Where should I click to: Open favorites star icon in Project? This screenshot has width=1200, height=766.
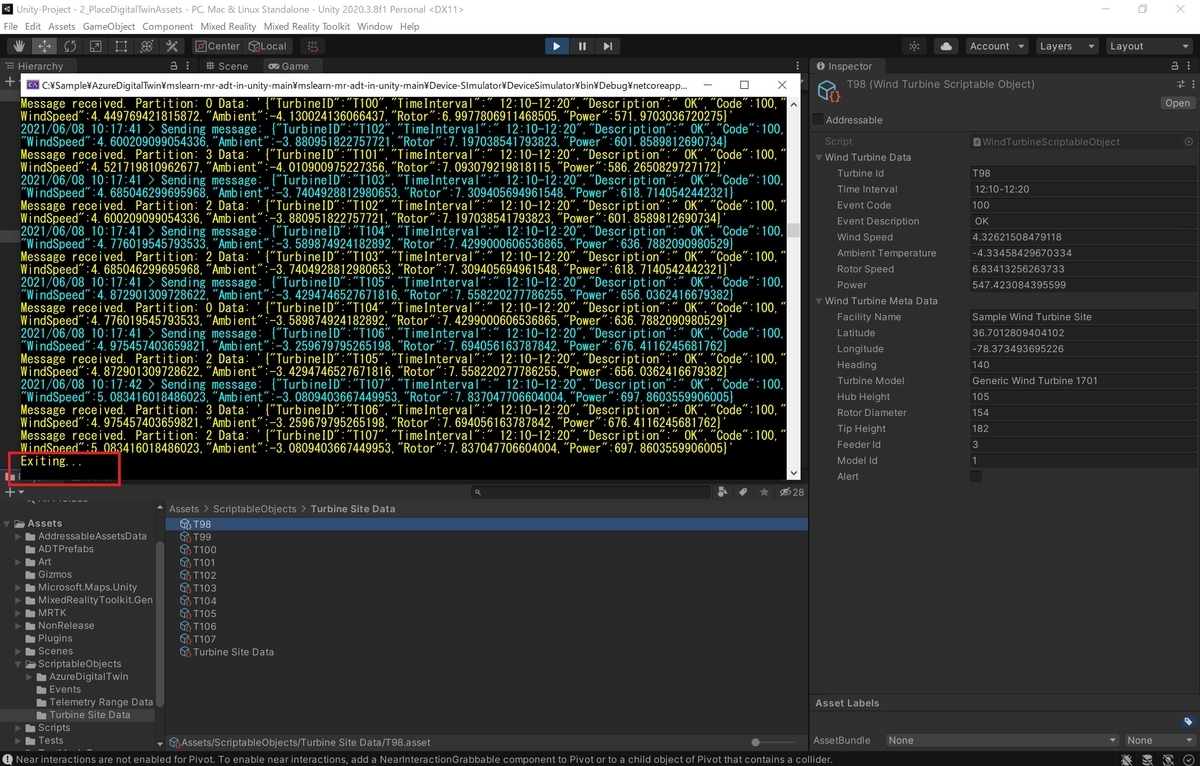764,492
